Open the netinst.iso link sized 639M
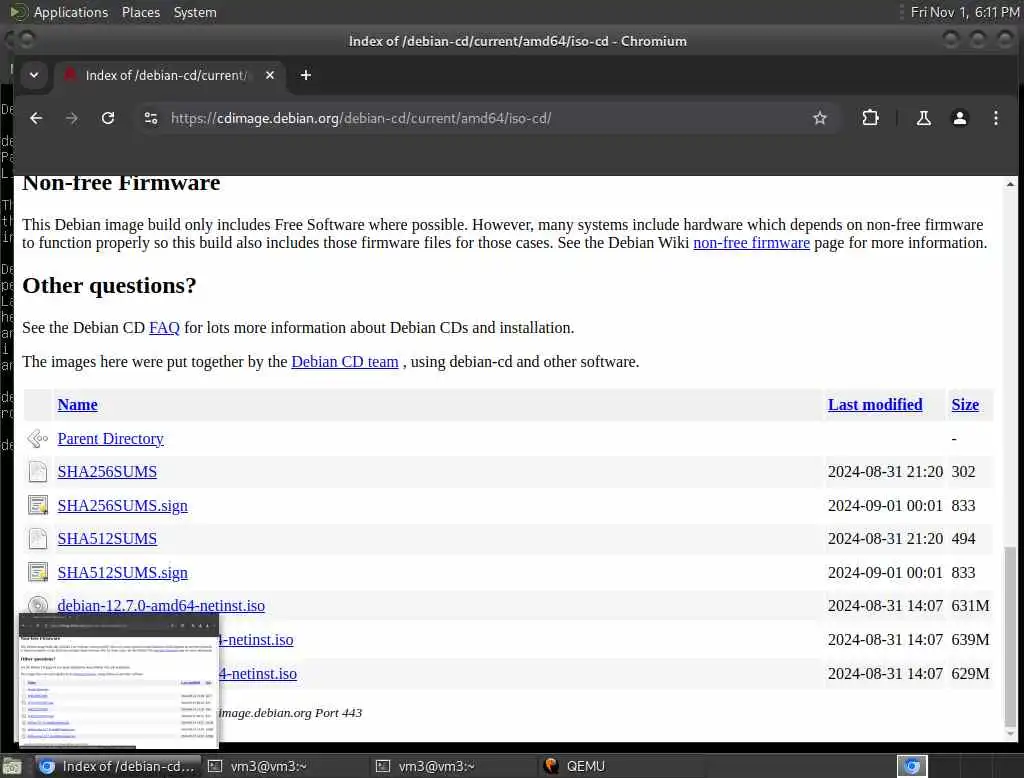 tap(256, 640)
